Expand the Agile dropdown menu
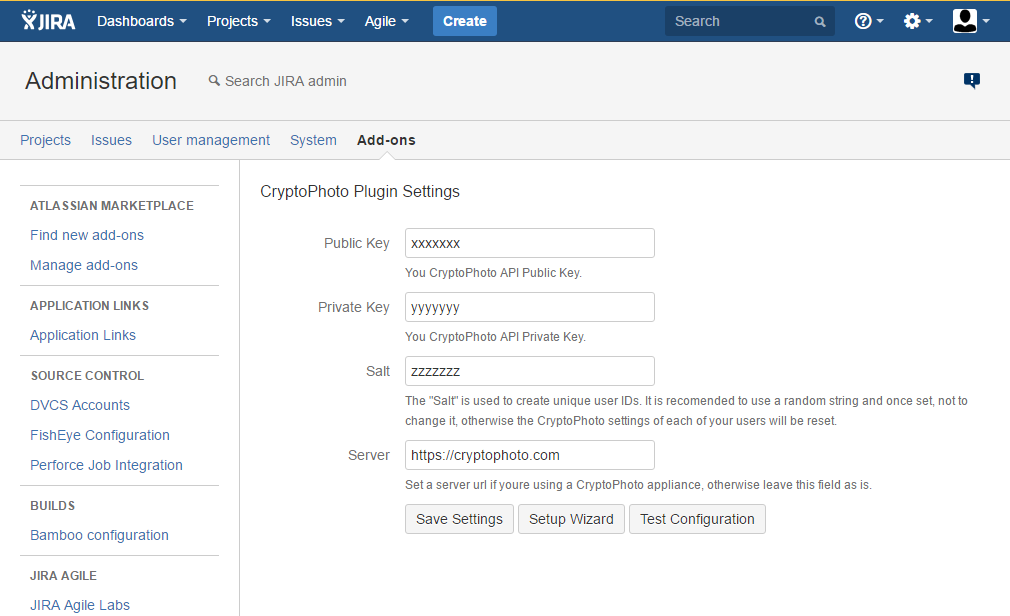The width and height of the screenshot is (1010, 616). [386, 21]
